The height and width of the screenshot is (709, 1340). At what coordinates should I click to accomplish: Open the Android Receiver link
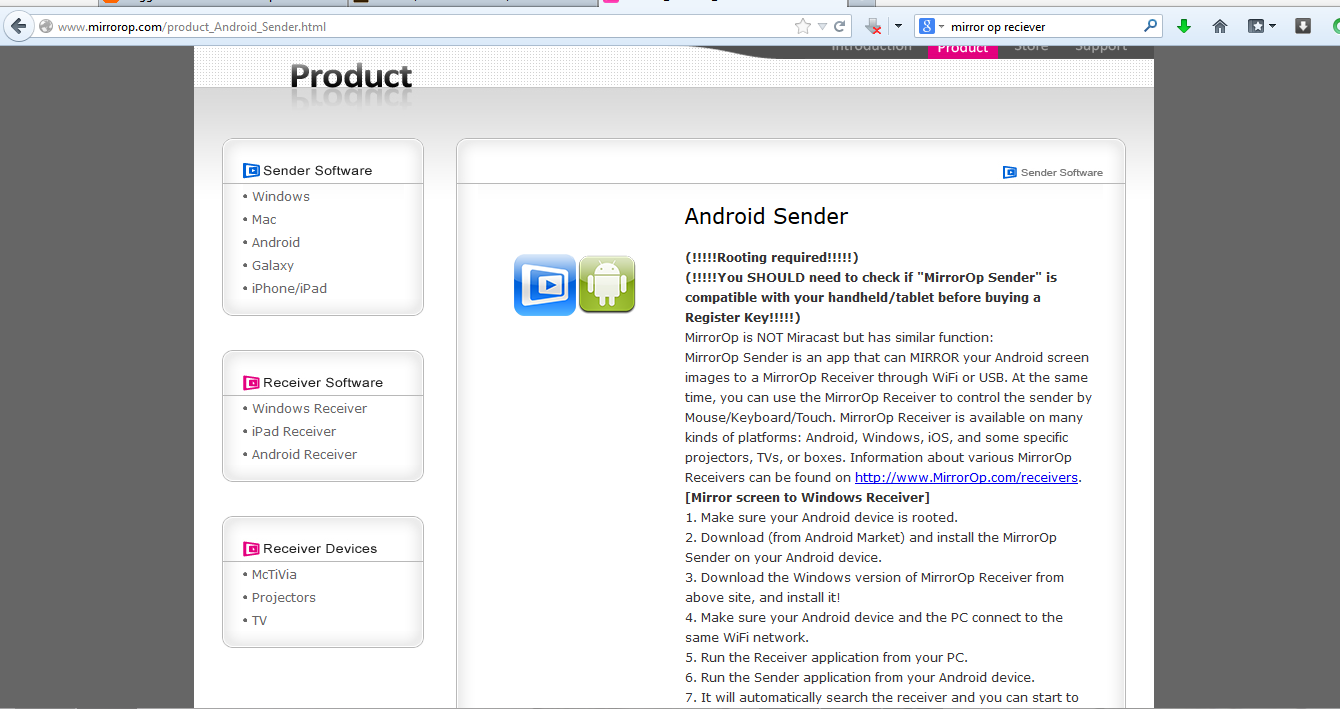(304, 455)
